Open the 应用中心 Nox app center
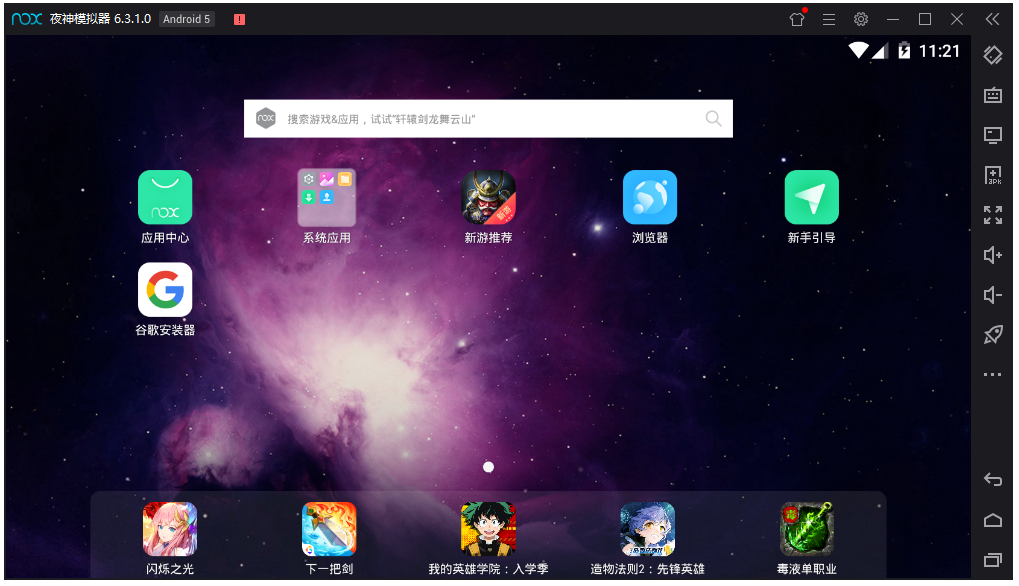Image resolution: width=1019 pixels, height=586 pixels. pos(165,197)
